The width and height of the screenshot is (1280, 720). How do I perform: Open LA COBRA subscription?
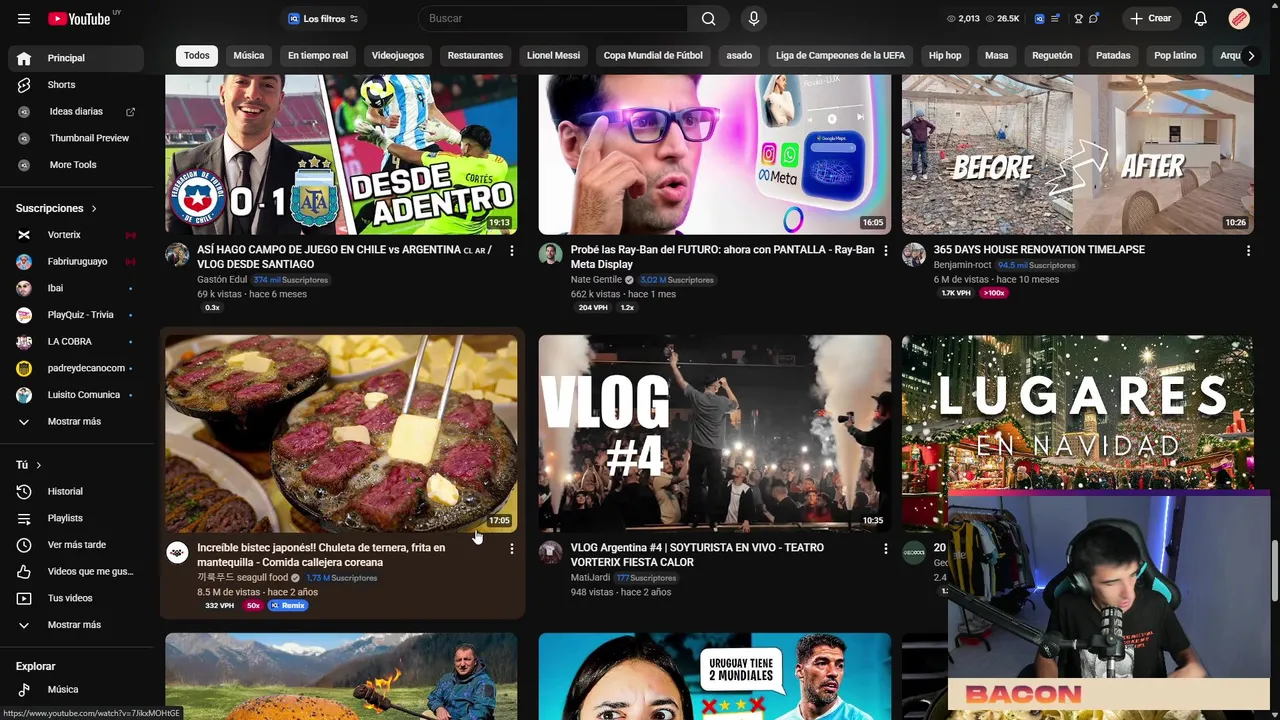click(78, 341)
